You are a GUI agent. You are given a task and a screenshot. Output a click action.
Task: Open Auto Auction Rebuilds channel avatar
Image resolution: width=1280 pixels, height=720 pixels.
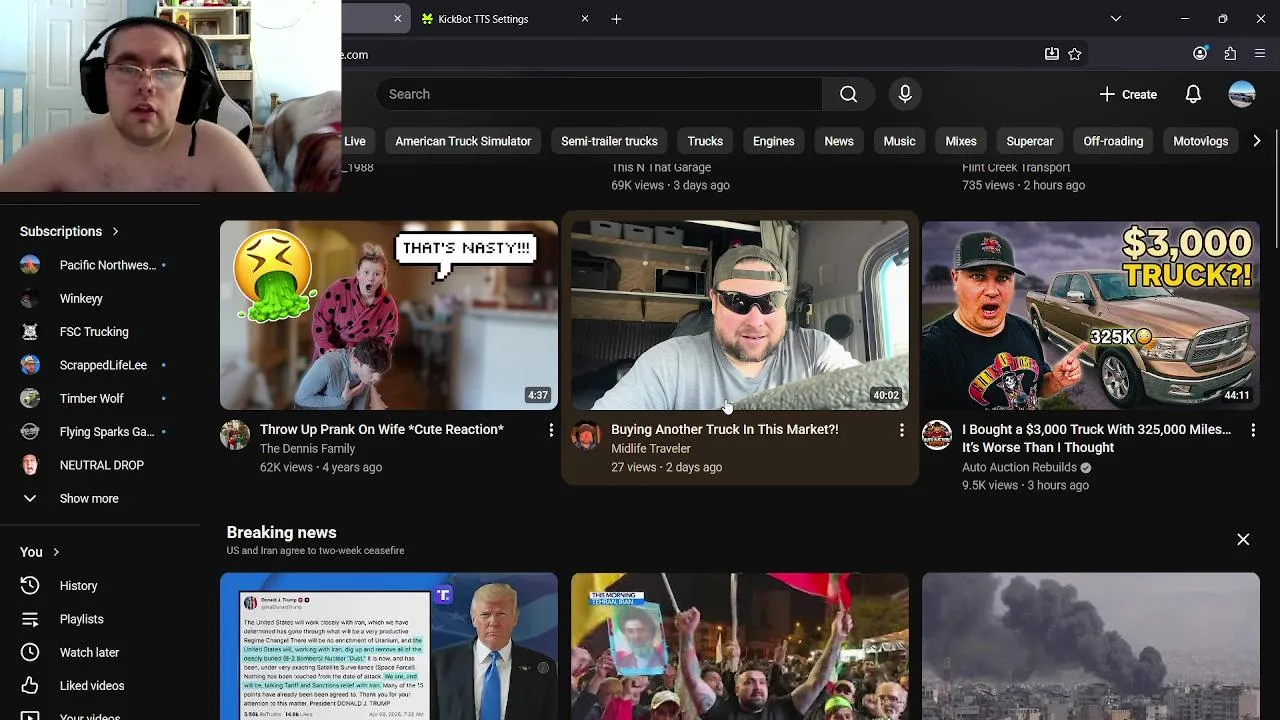pyautogui.click(x=937, y=435)
